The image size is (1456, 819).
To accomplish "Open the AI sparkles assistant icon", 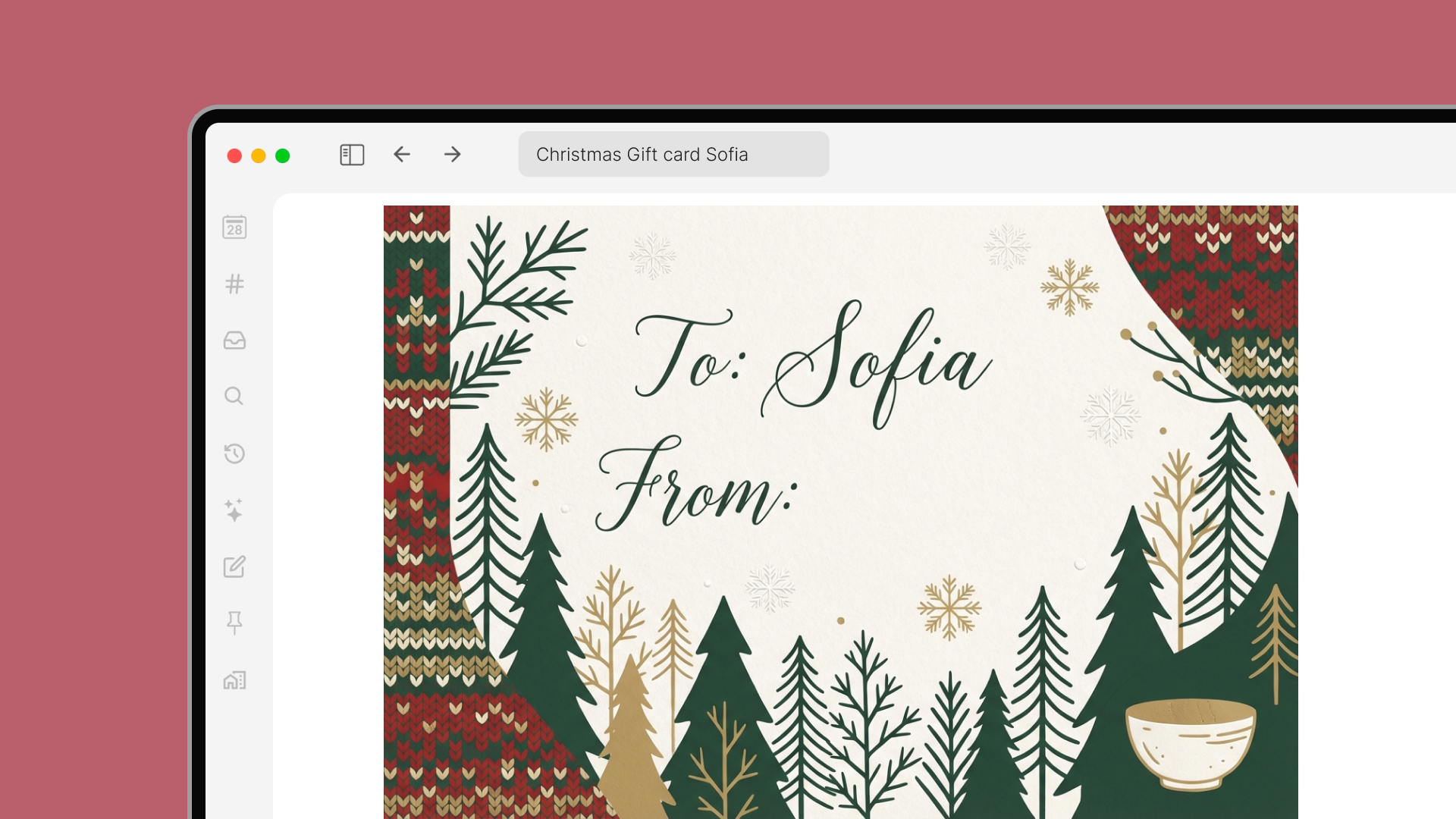I will pyautogui.click(x=234, y=510).
